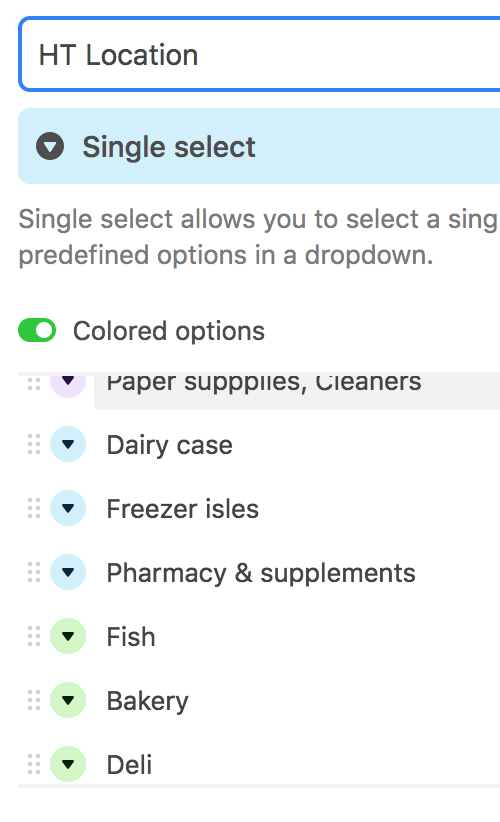Open green color dropdown for Deli

click(x=68, y=764)
